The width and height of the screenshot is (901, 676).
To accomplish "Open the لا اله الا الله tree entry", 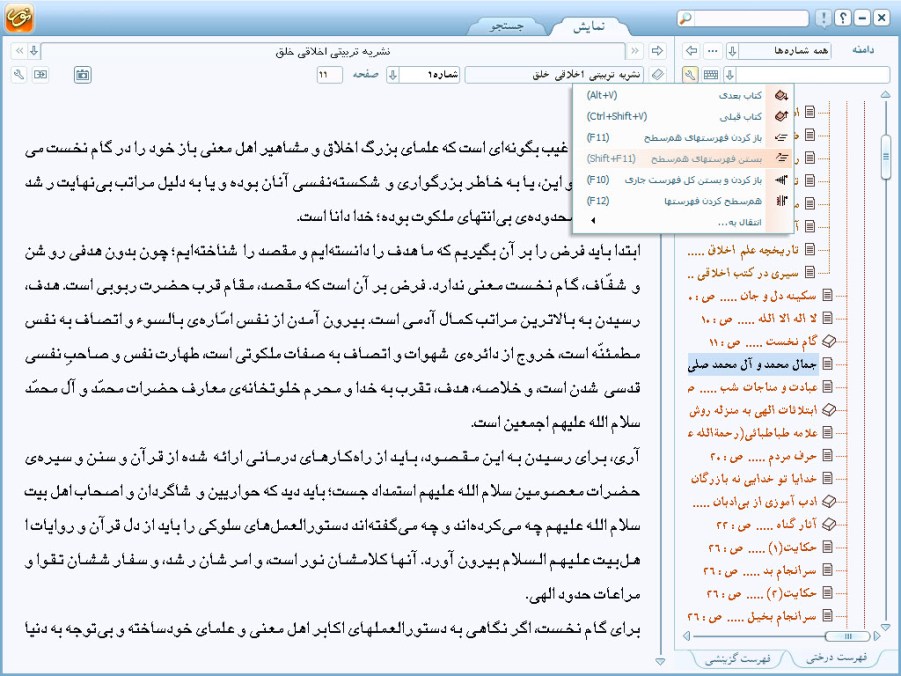I will coord(758,318).
